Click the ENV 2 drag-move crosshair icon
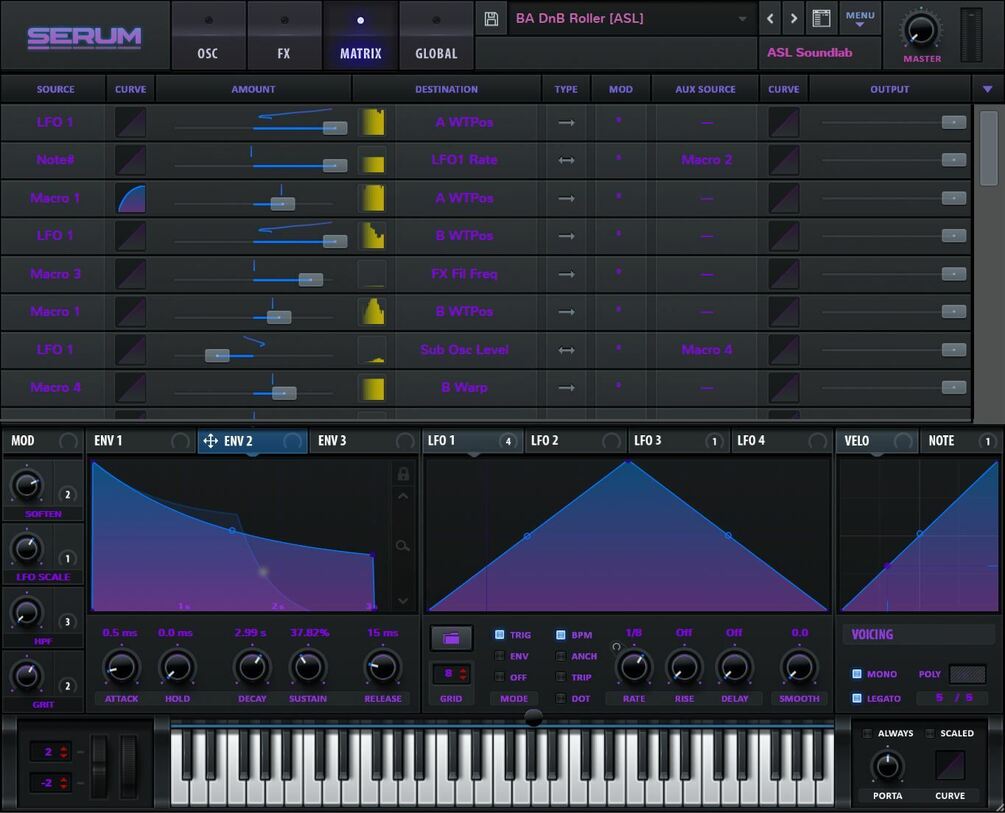Image resolution: width=1005 pixels, height=813 pixels. click(x=210, y=440)
